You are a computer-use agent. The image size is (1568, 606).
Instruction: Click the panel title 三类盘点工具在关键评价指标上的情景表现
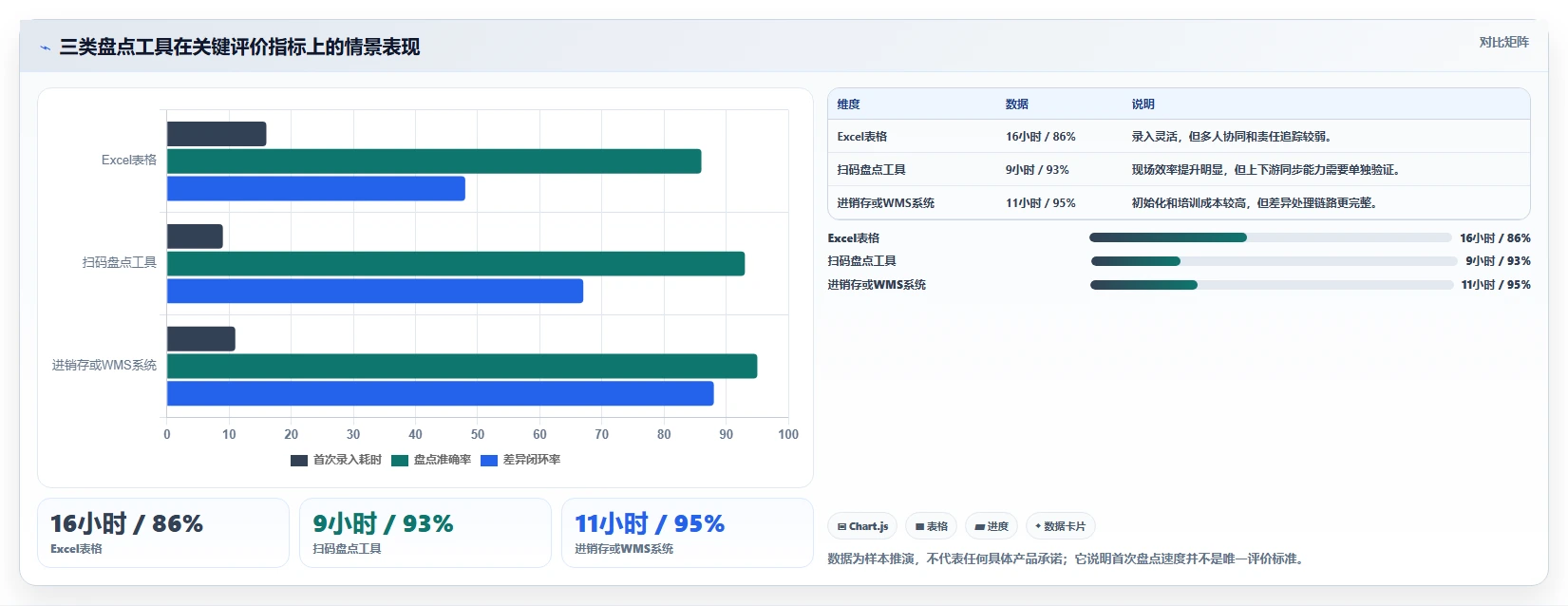click(x=239, y=47)
